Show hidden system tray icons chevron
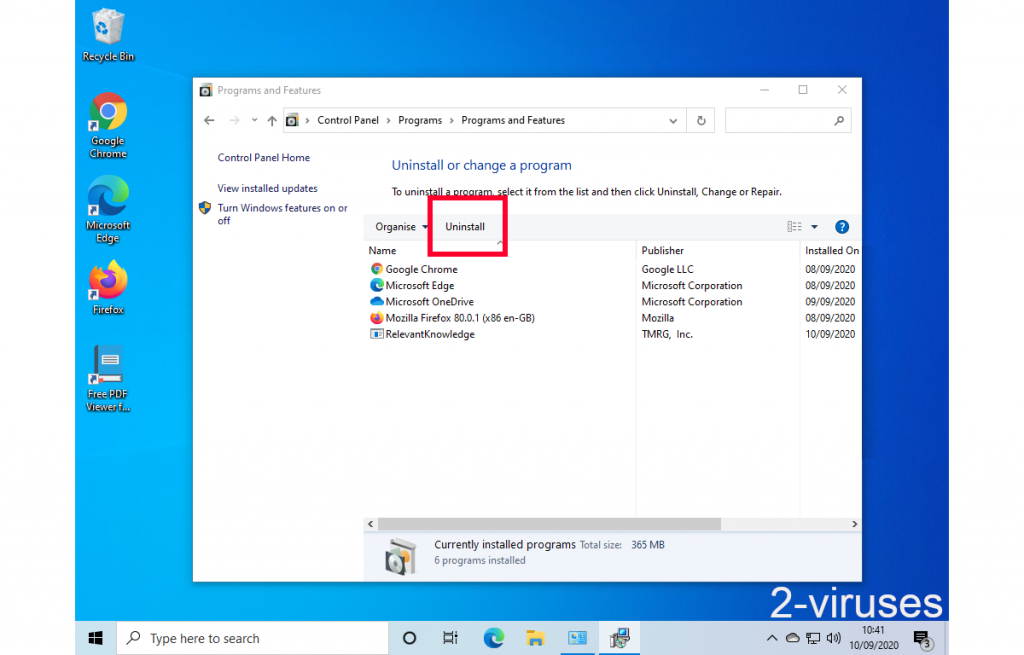 [772, 638]
